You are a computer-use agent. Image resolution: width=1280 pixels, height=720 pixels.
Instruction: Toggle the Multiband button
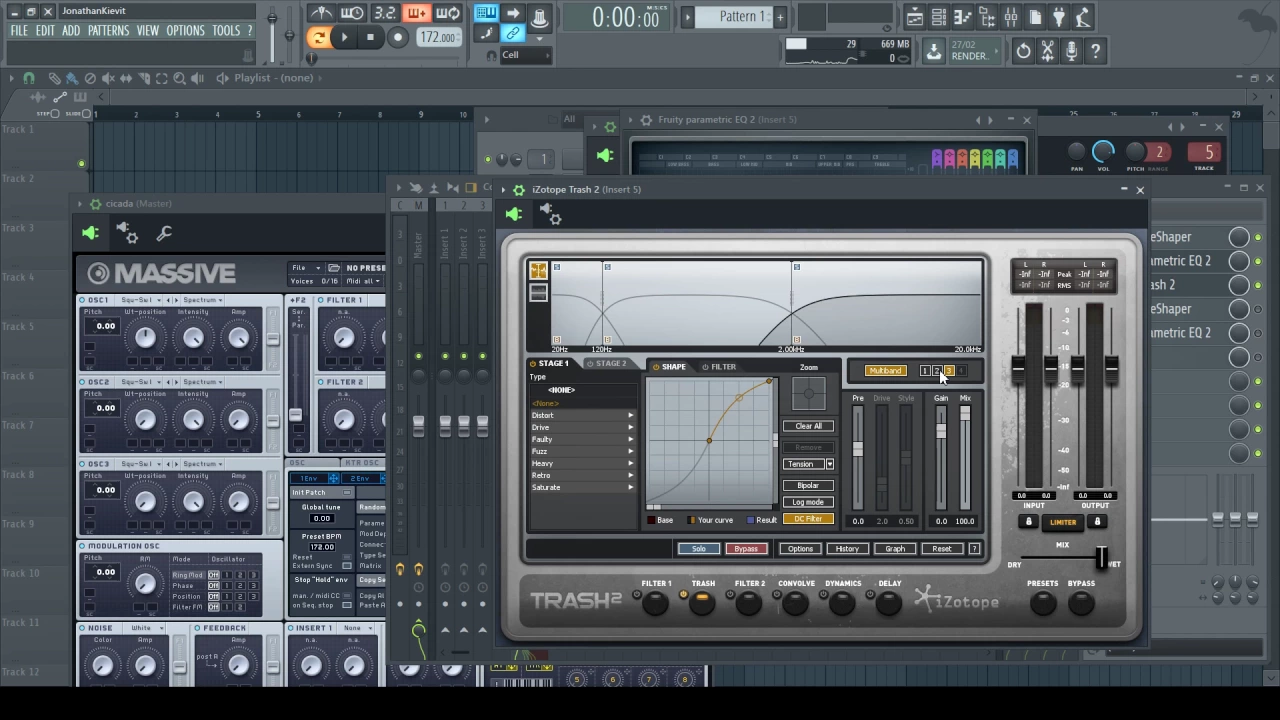click(885, 371)
